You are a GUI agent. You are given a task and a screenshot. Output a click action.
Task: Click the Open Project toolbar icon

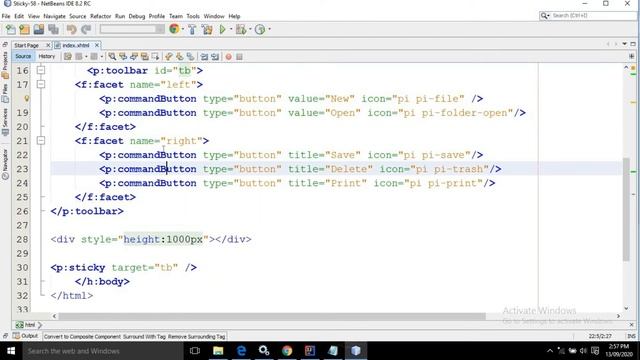pyautogui.click(x=39, y=29)
